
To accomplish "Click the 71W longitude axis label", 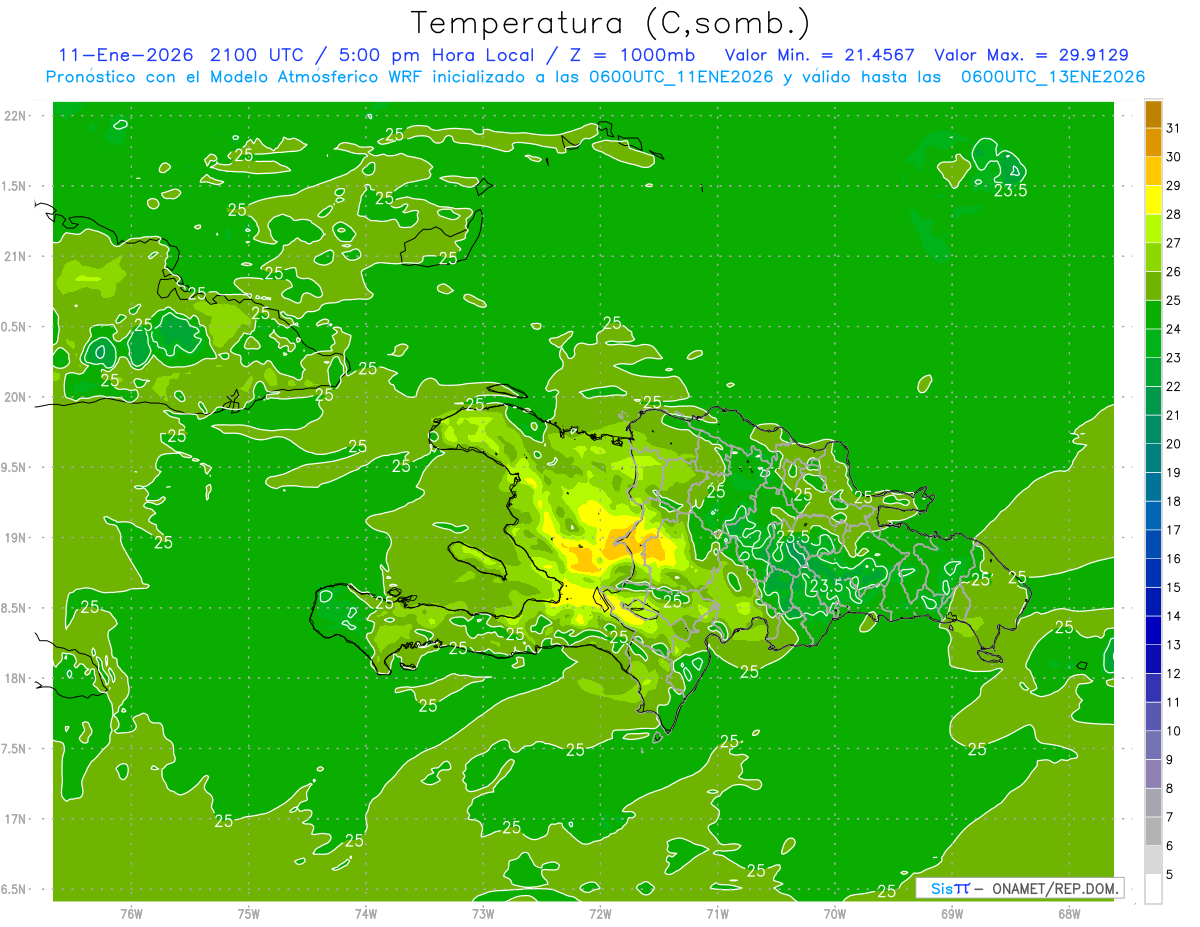I will [x=717, y=913].
